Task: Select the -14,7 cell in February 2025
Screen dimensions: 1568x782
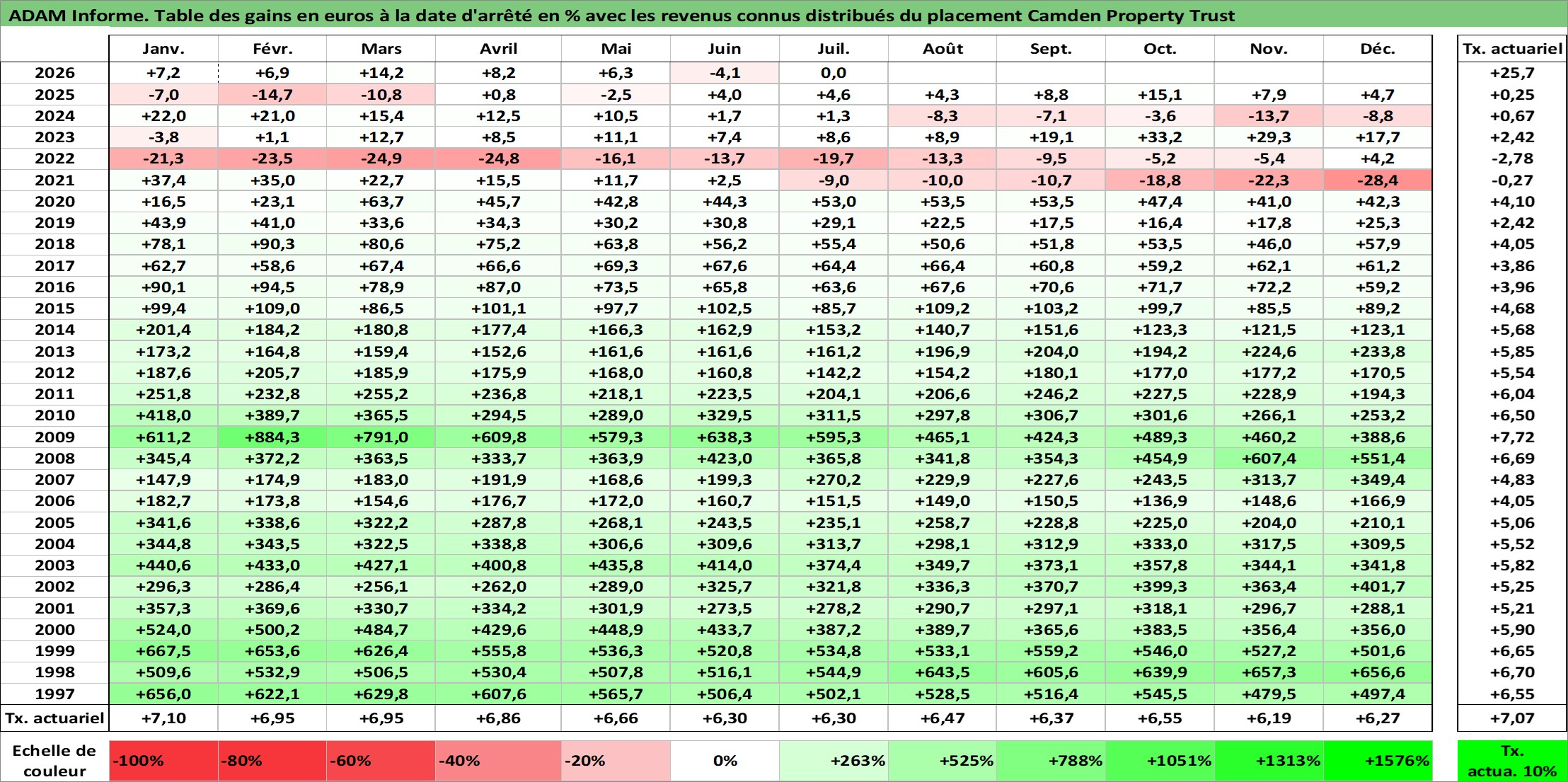Action: click(x=272, y=95)
